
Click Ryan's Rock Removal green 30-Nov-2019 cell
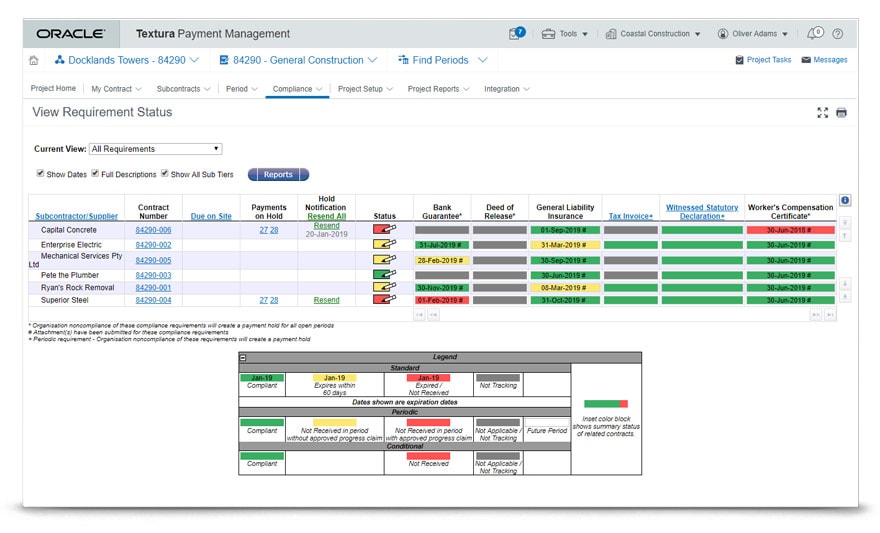click(x=442, y=287)
